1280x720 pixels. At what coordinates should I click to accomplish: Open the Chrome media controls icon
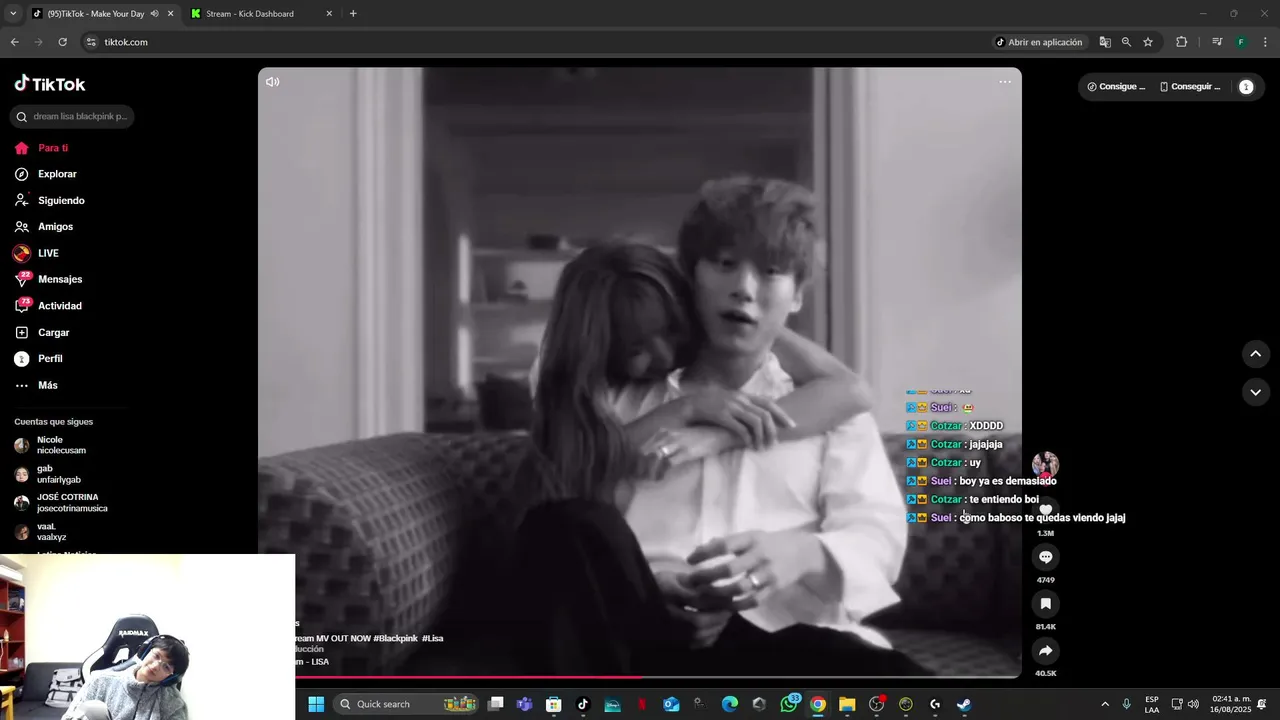pyautogui.click(x=1217, y=42)
